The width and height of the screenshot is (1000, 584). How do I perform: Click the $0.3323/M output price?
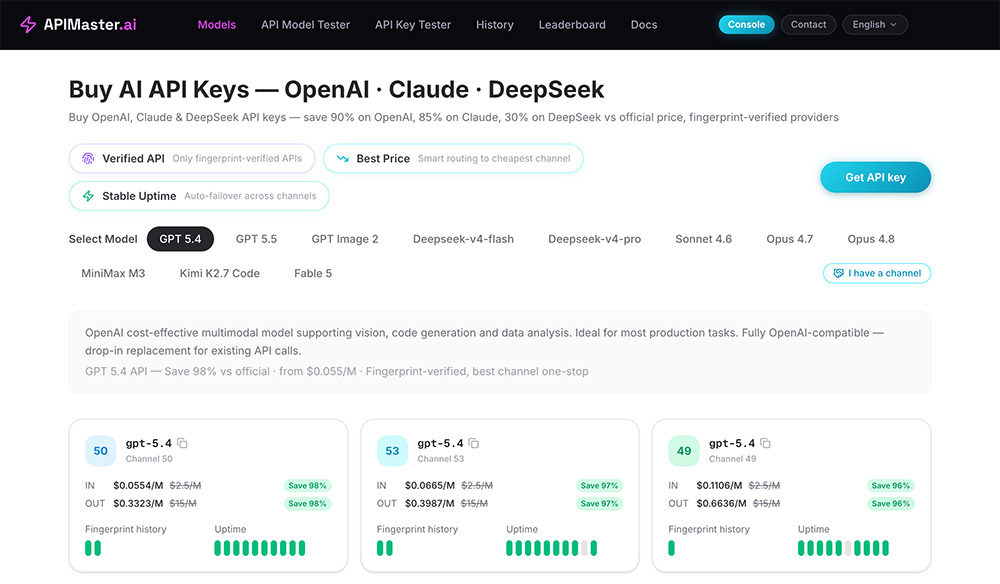click(138, 504)
